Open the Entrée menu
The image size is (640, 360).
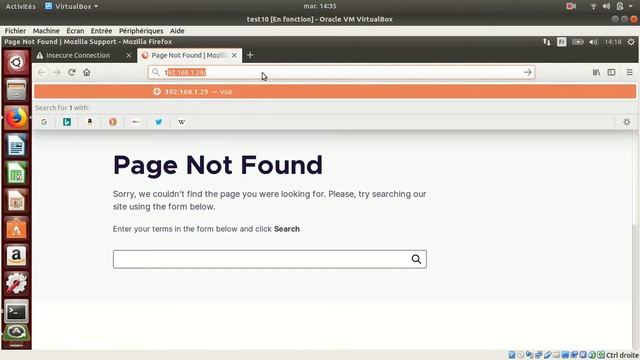click(101, 31)
